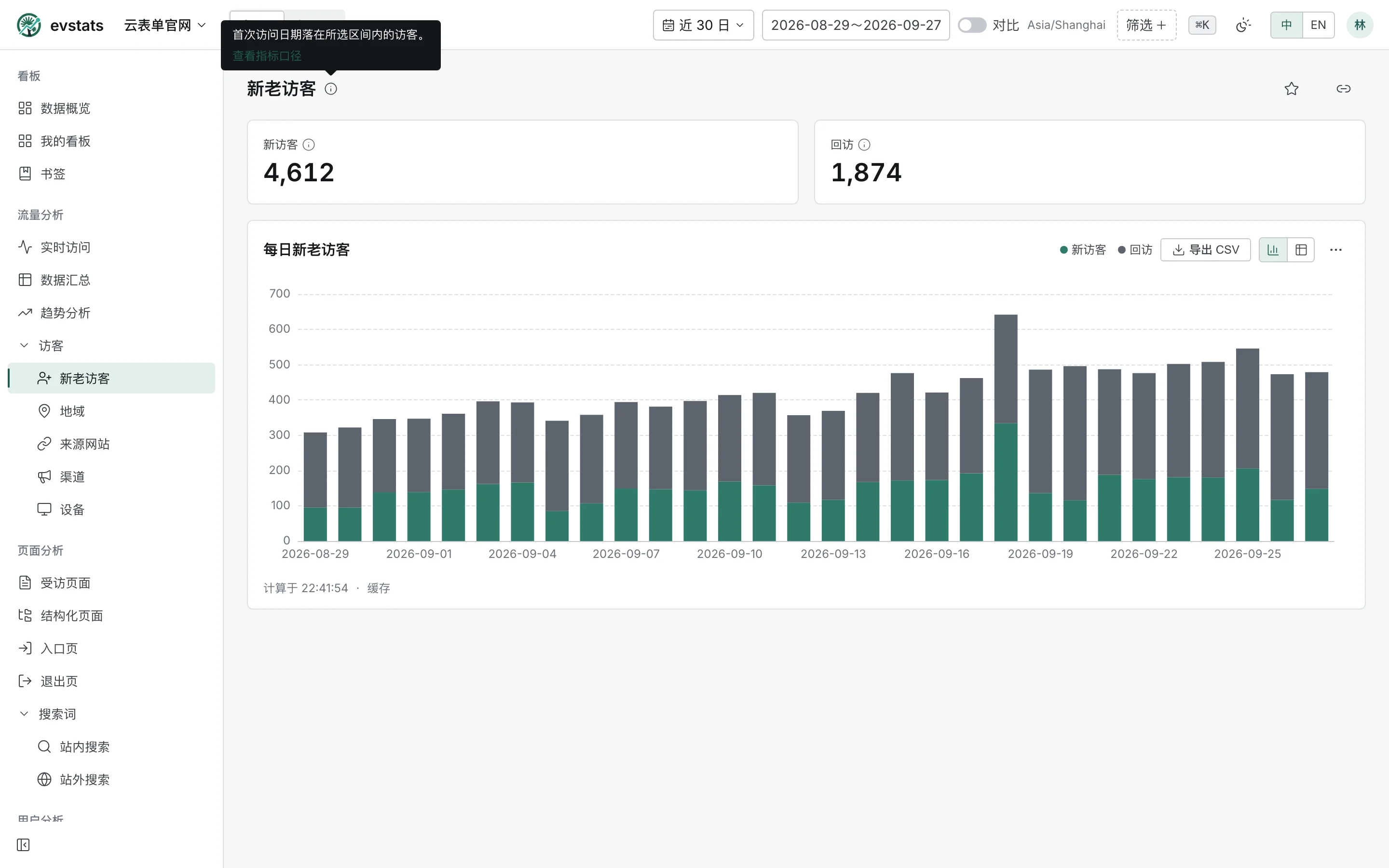
Task: Switch chart to table view
Action: coord(1301,250)
